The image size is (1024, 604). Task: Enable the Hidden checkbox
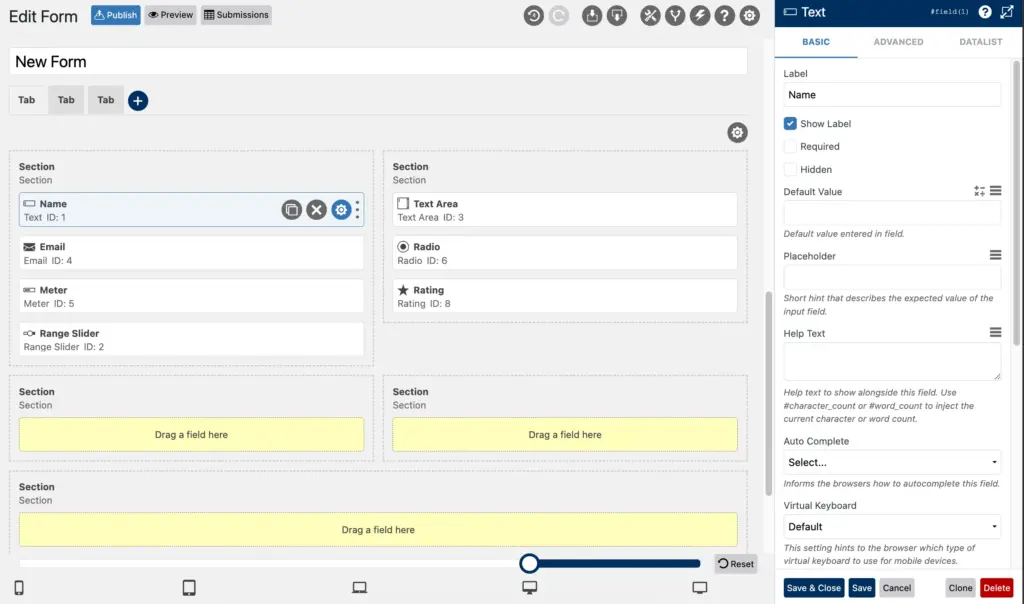(789, 169)
